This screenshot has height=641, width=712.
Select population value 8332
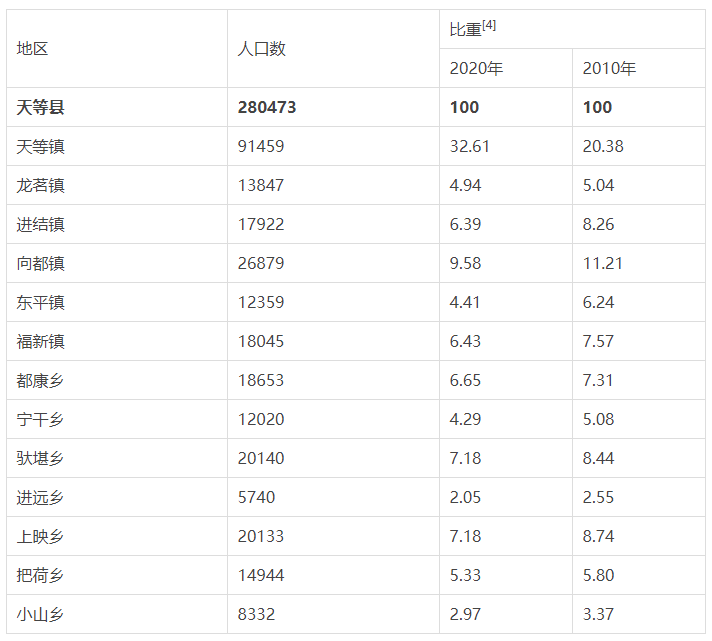coord(256,615)
